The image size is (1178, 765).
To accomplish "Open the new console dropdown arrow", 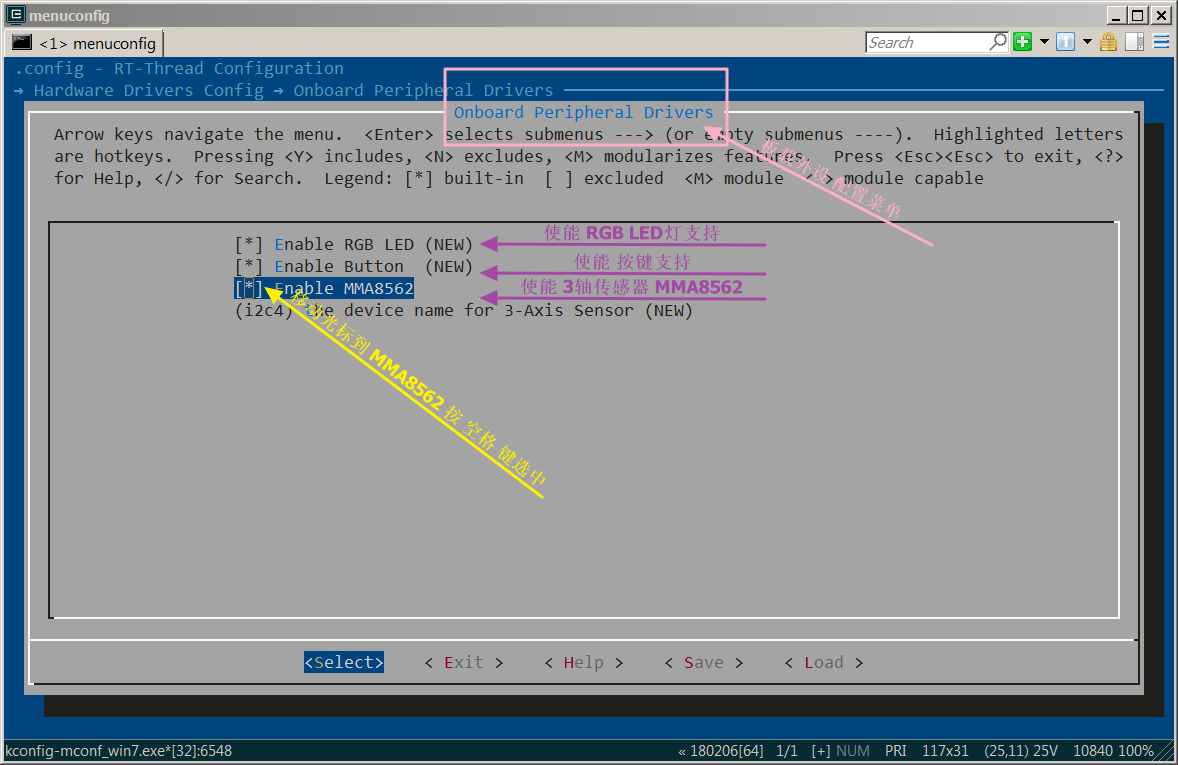I will [x=1044, y=42].
